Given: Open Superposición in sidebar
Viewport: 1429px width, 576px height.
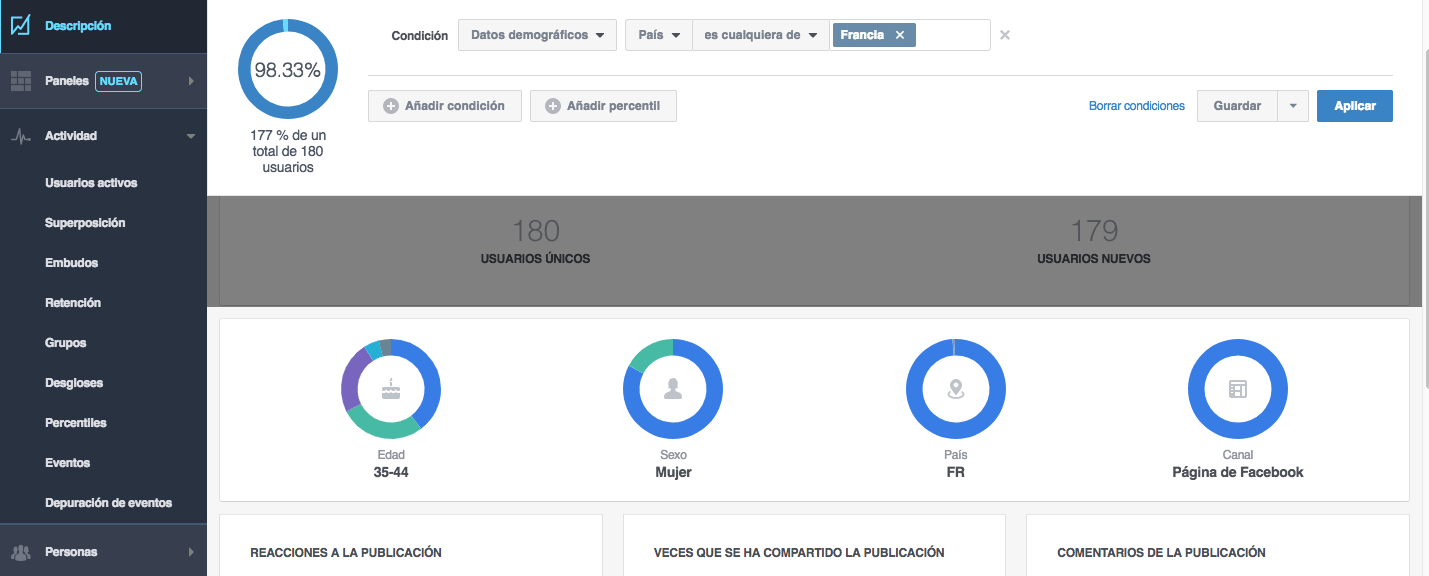Looking at the screenshot, I should 85,223.
